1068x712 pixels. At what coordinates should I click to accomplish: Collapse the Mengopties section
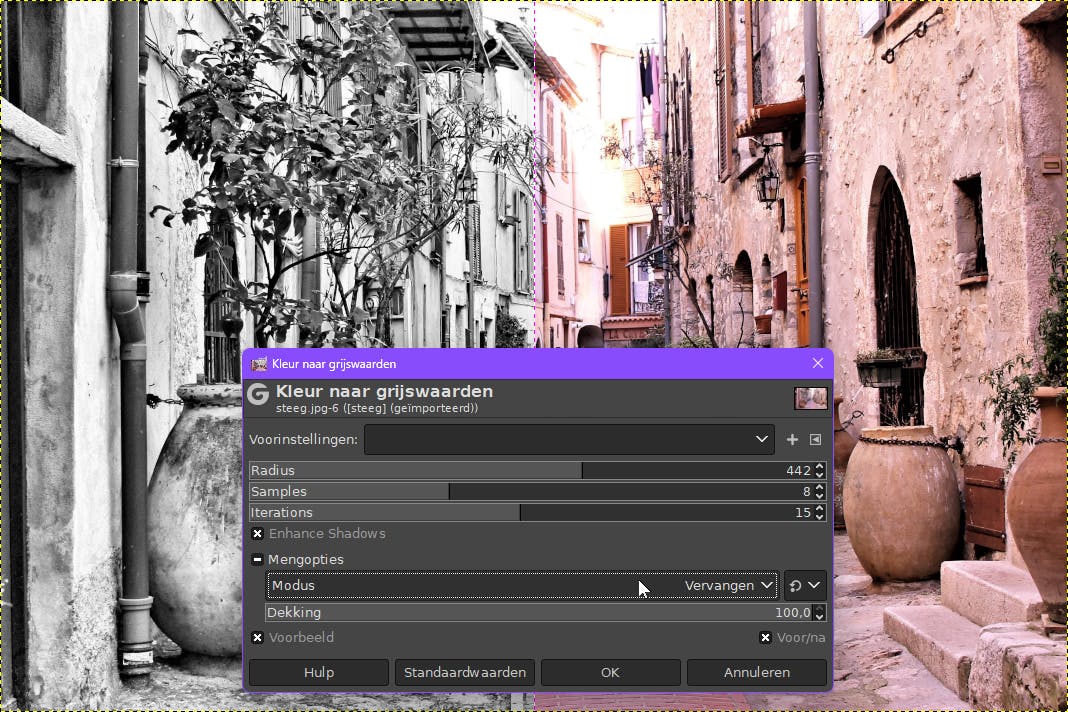click(x=257, y=559)
